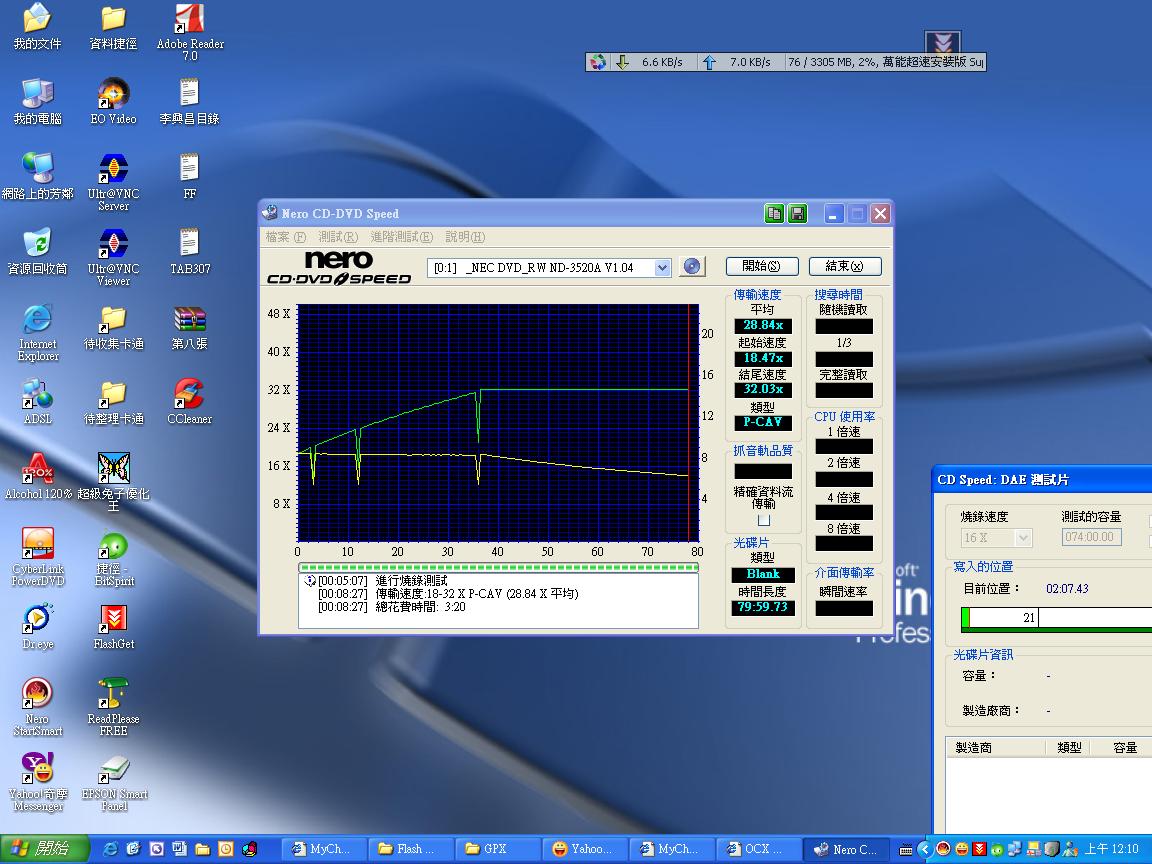Screen dimensions: 1152x864
Task: Open the 說明 menu
Action: [465, 237]
